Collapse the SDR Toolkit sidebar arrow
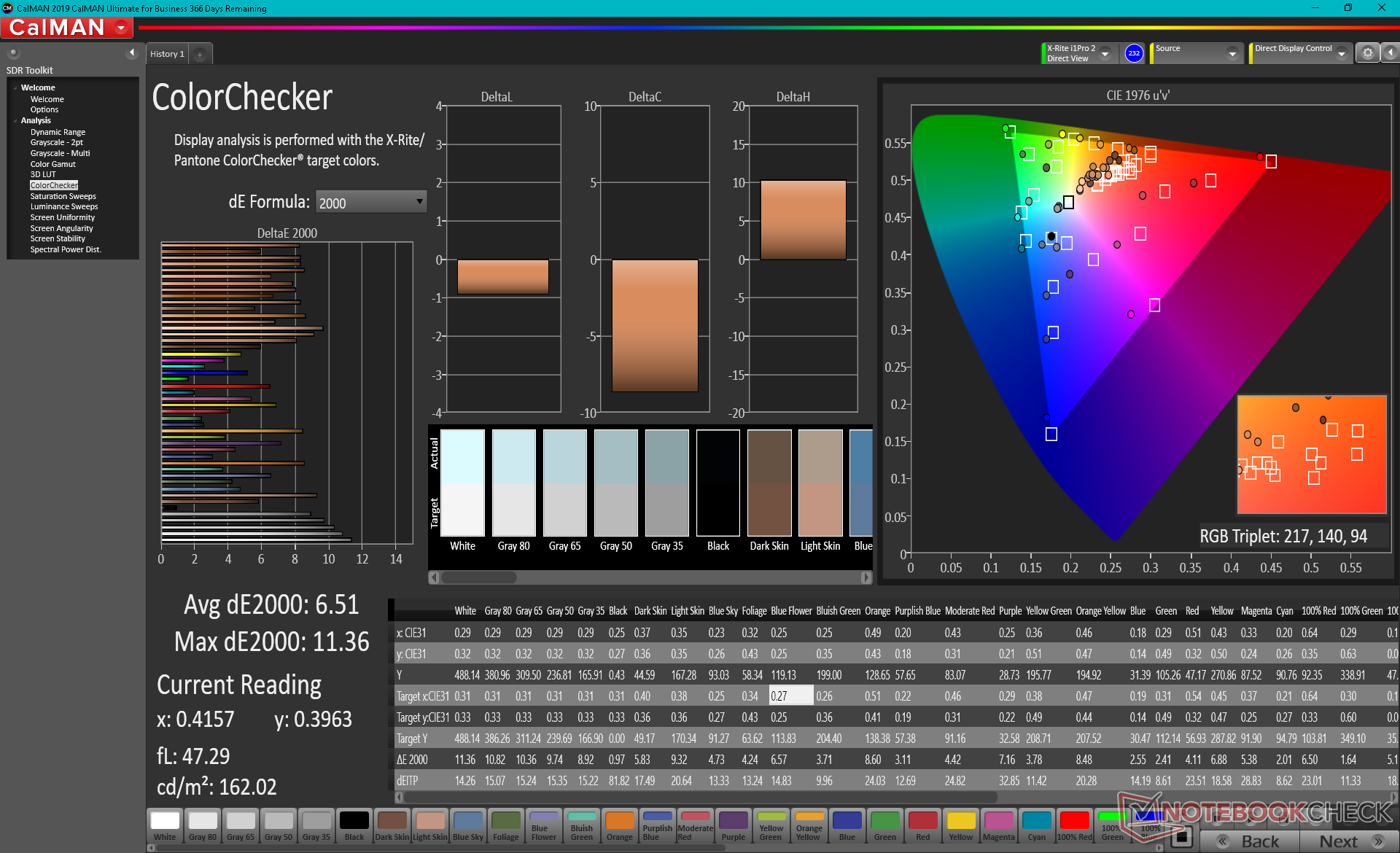Image resolution: width=1400 pixels, height=853 pixels. click(x=132, y=52)
